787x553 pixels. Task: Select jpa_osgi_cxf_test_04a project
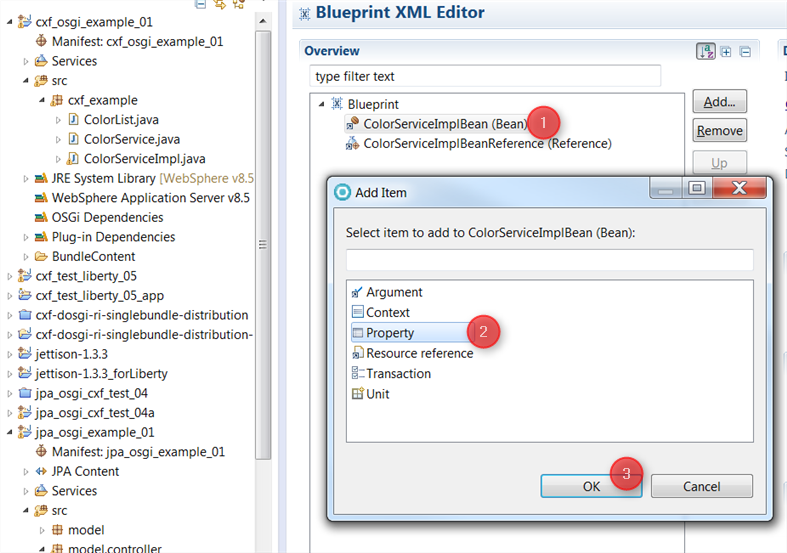pos(95,412)
